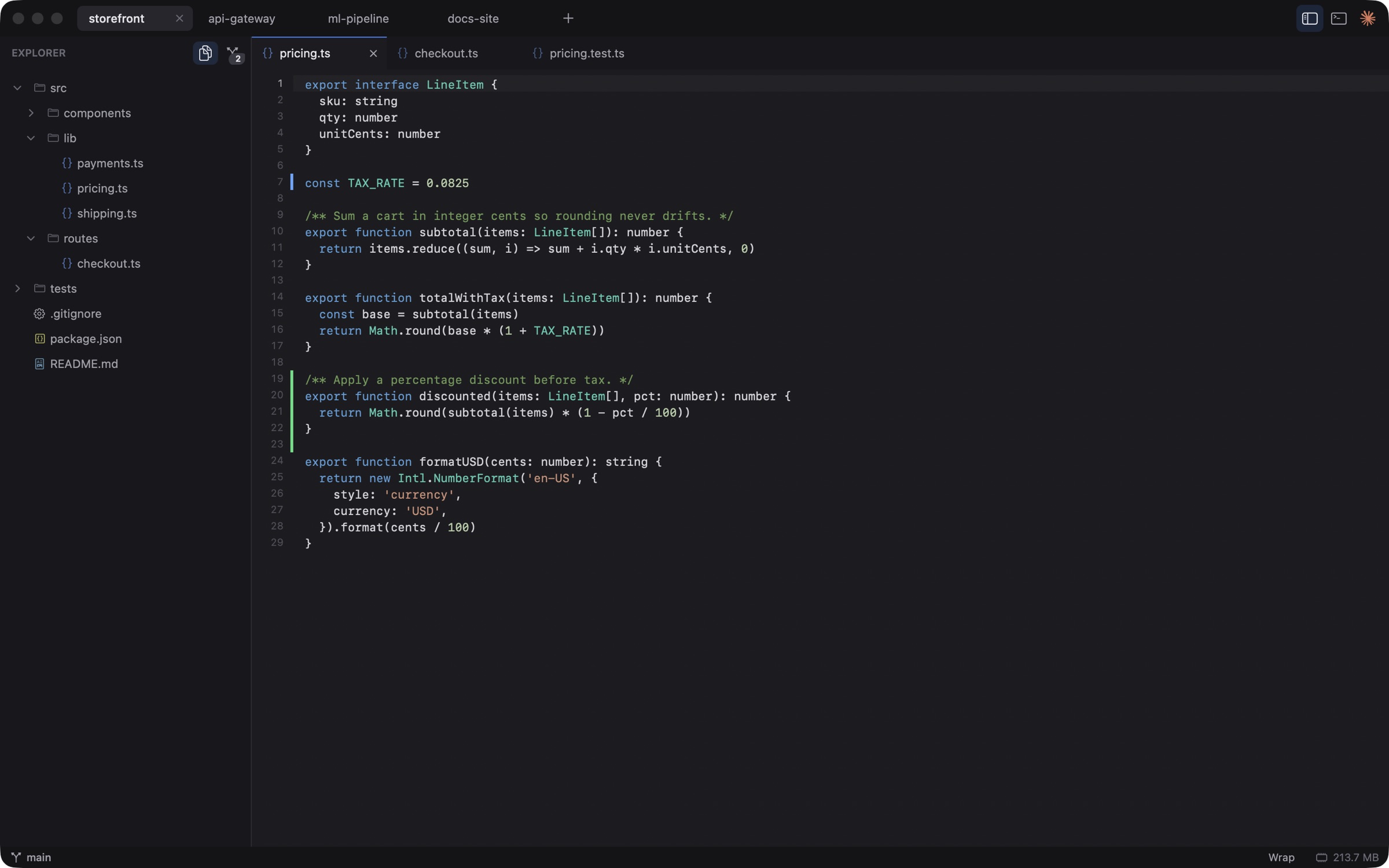Viewport: 1389px width, 868px height.
Task: Open pricing.ts in the explorer tree
Action: coord(102,188)
